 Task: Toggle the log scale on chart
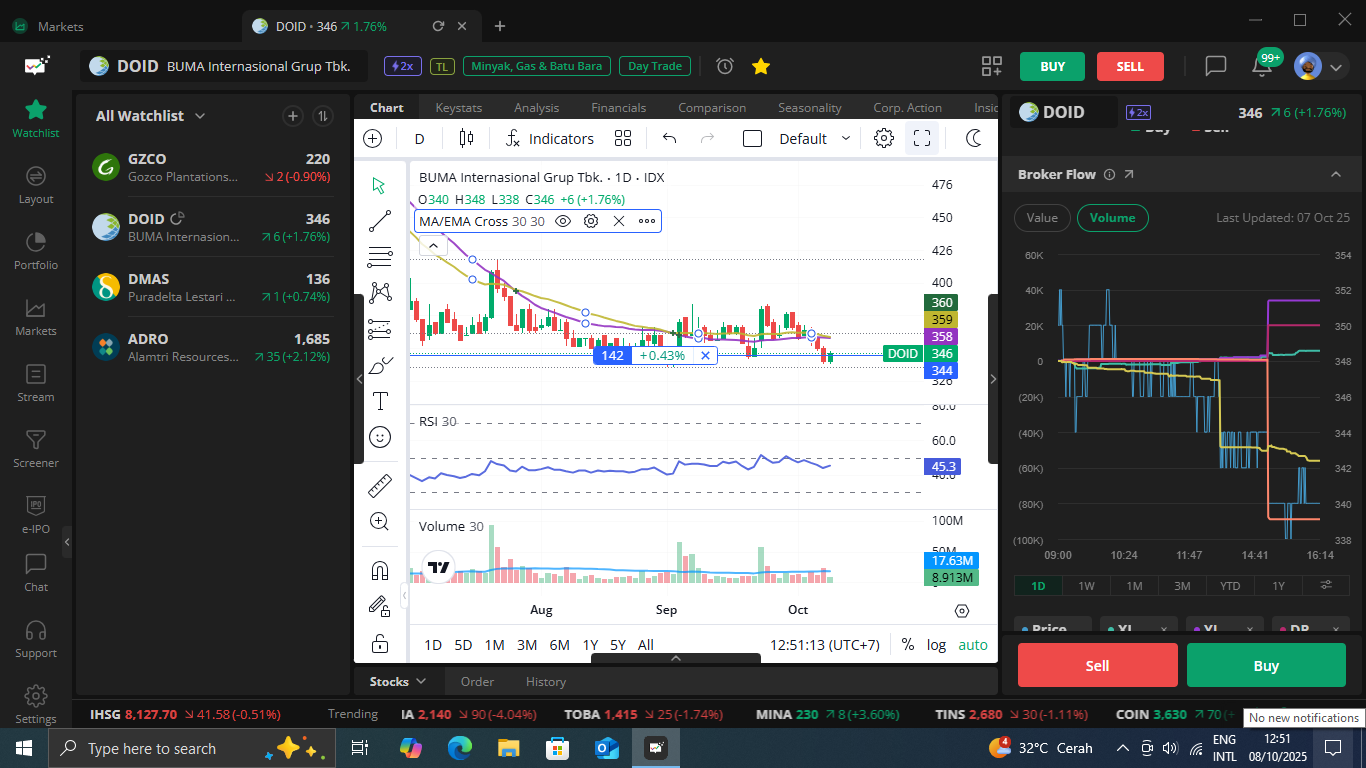(x=936, y=645)
